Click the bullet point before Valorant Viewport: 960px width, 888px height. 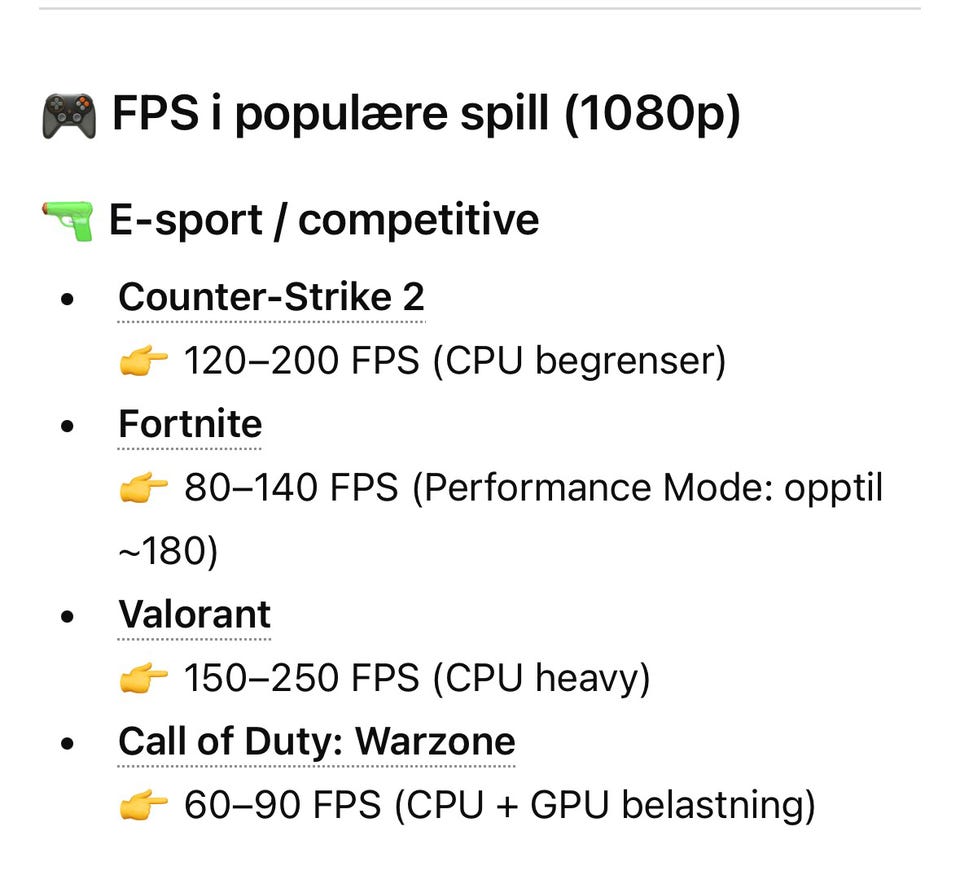[67, 615]
